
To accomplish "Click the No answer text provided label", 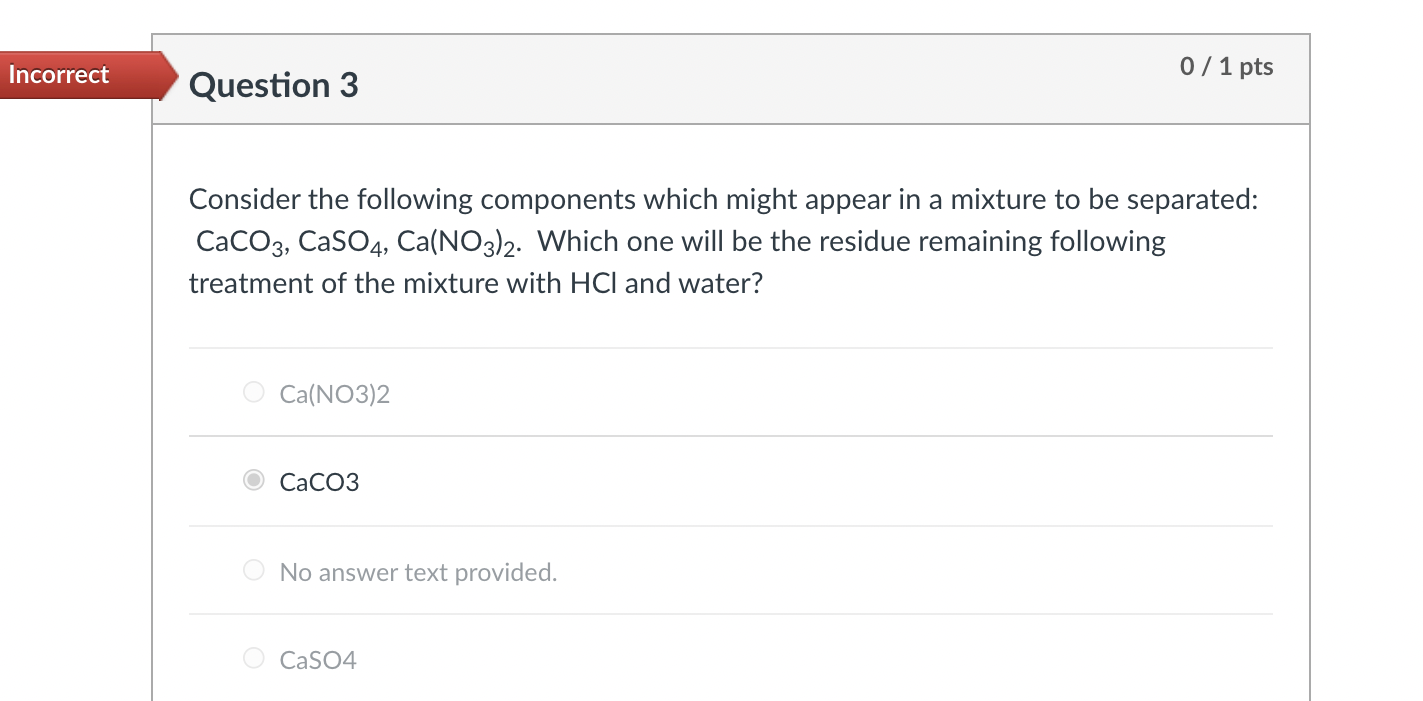I will (418, 571).
